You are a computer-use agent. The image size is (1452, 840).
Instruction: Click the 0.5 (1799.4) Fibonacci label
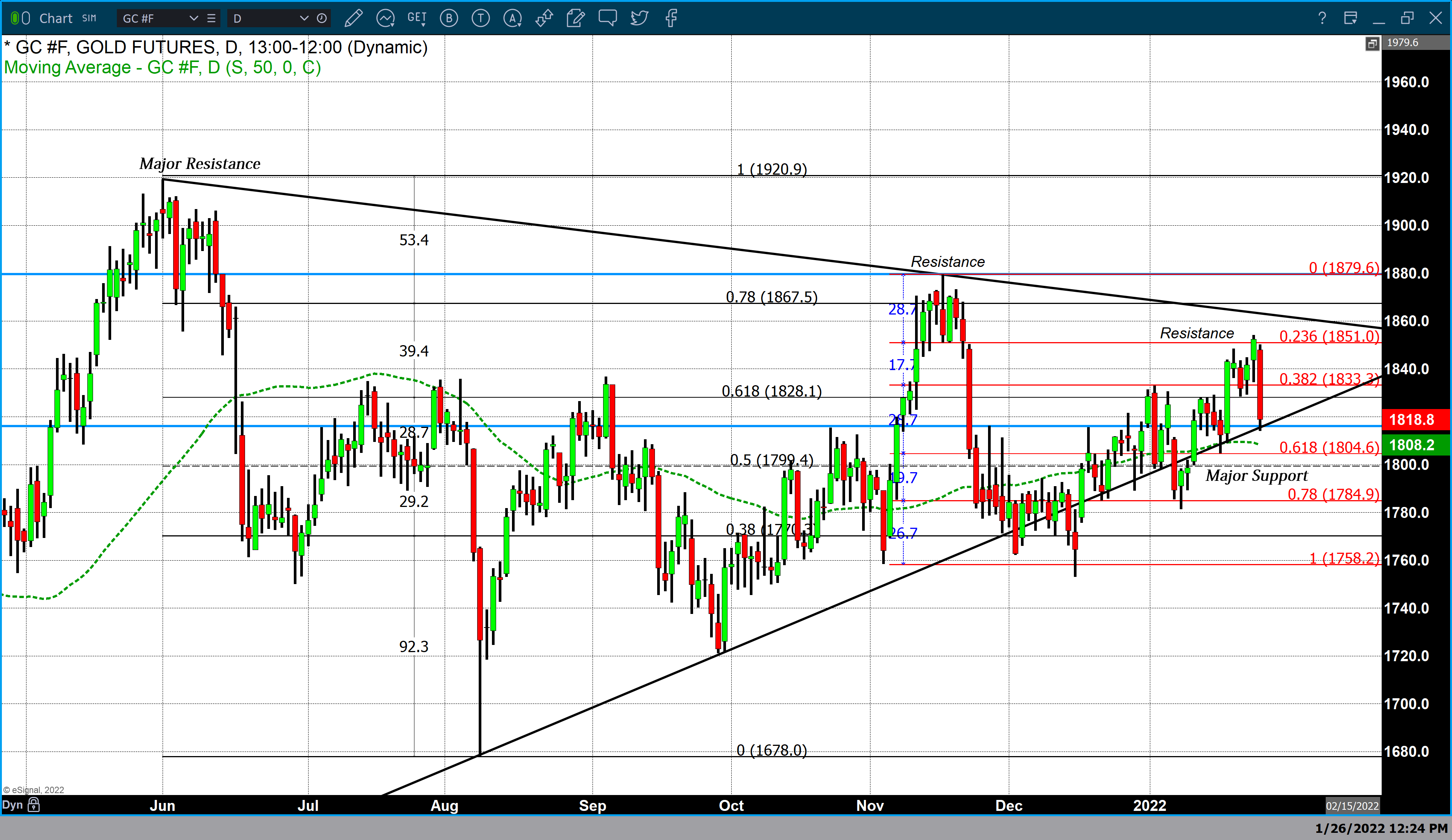tap(771, 460)
